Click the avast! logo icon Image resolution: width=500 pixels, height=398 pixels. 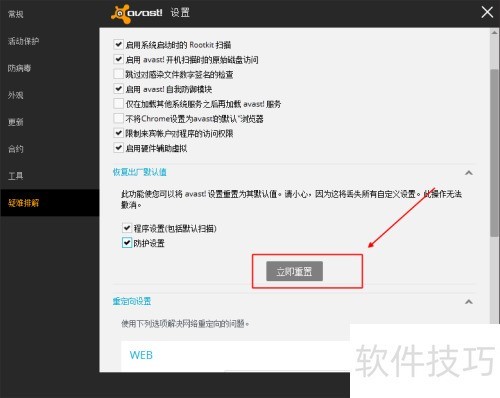pos(121,14)
